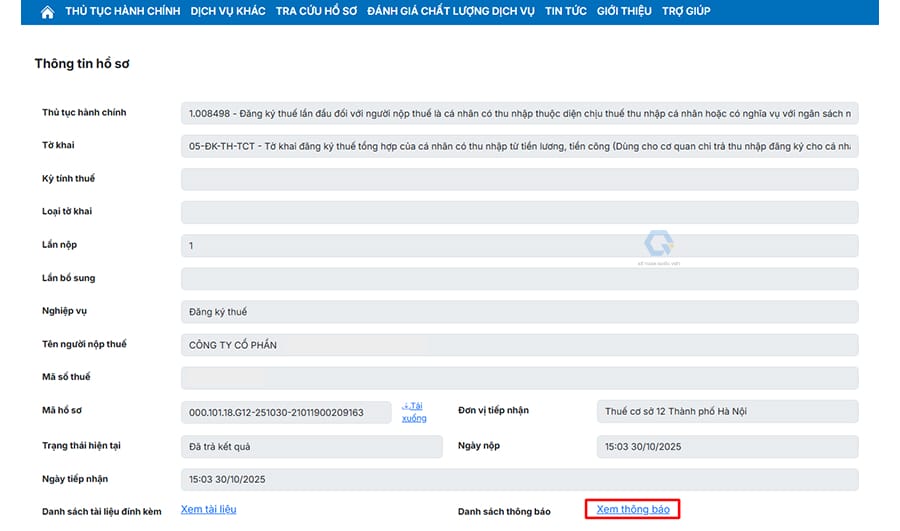Click the Tên người nộp thuế field
The width and height of the screenshot is (900, 531).
[519, 345]
